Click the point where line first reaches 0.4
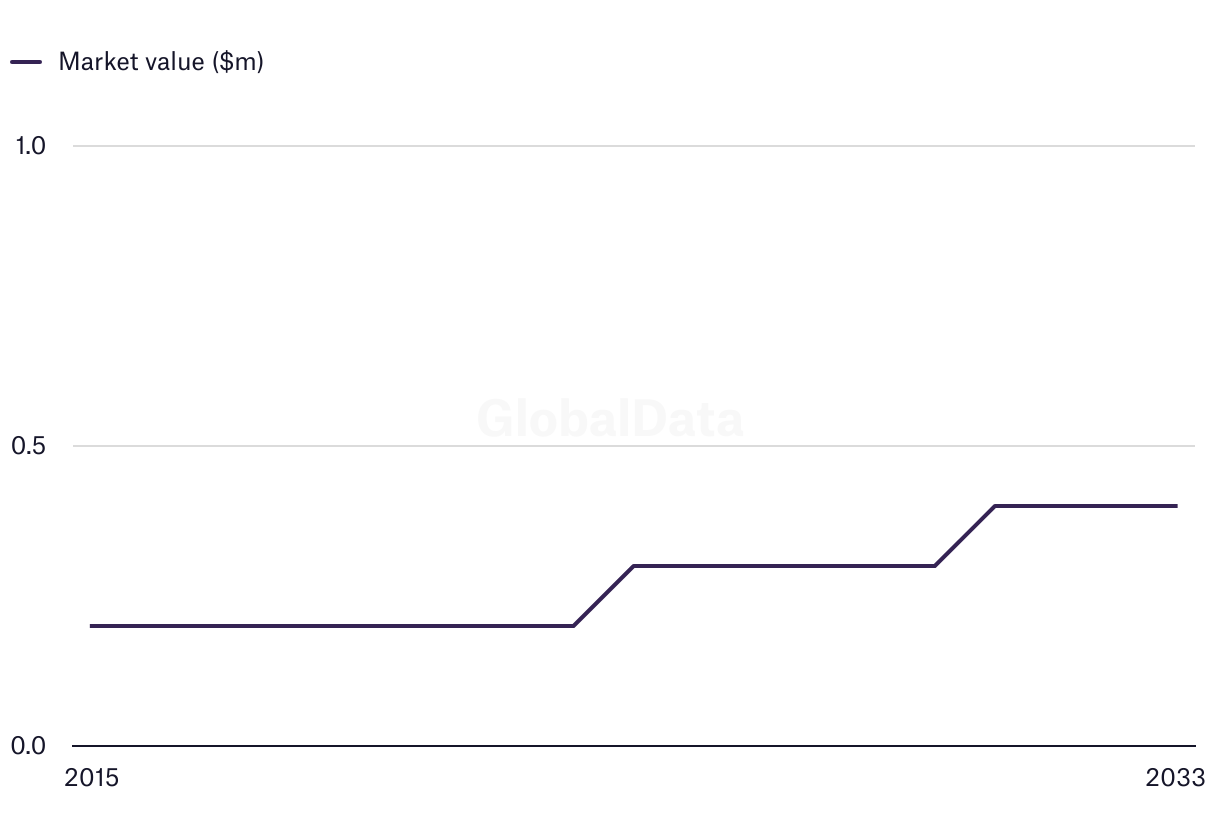This screenshot has height=836, width=1220. coord(995,506)
